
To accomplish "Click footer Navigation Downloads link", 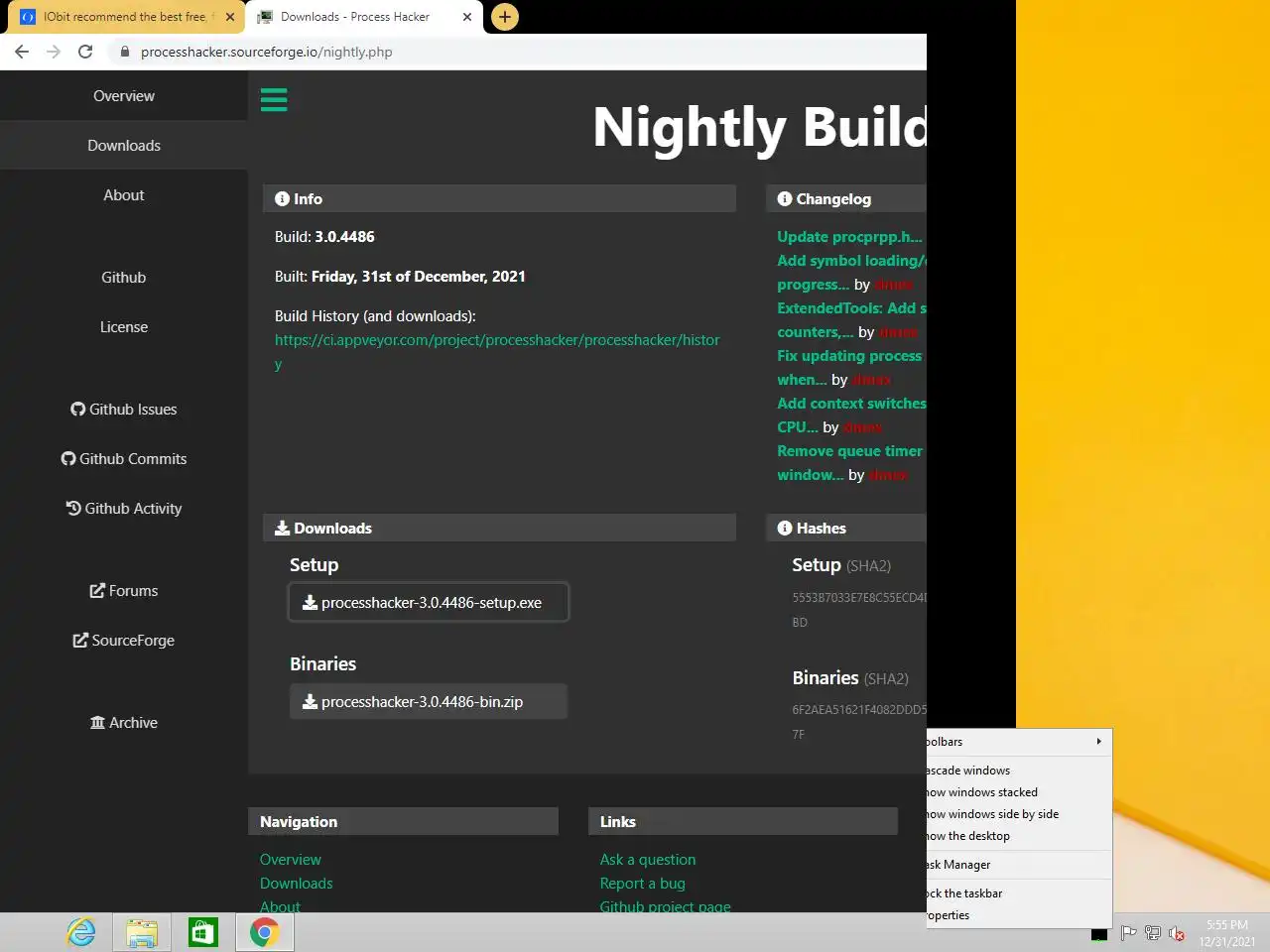I will coord(297,883).
